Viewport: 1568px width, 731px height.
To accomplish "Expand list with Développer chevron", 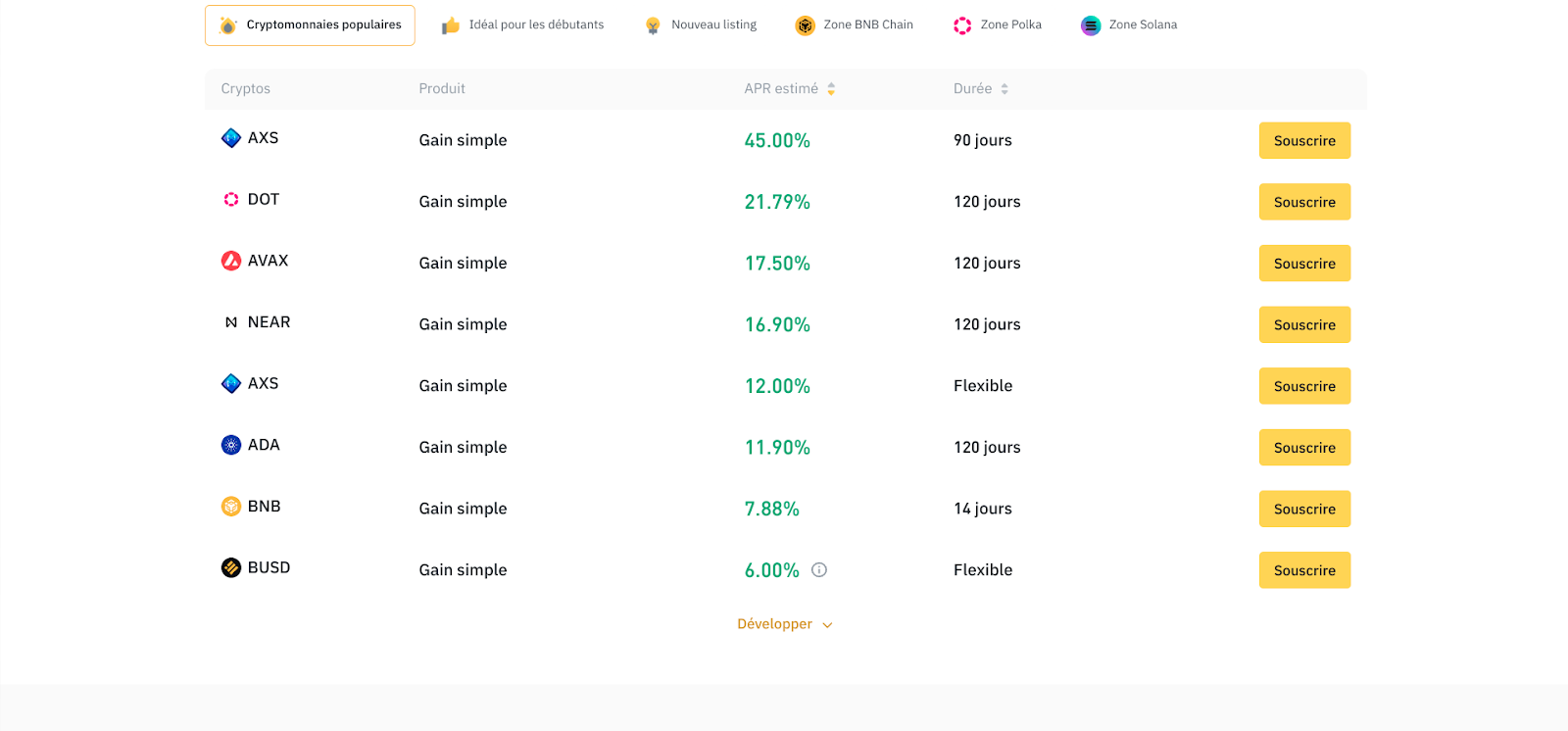I will point(827,625).
